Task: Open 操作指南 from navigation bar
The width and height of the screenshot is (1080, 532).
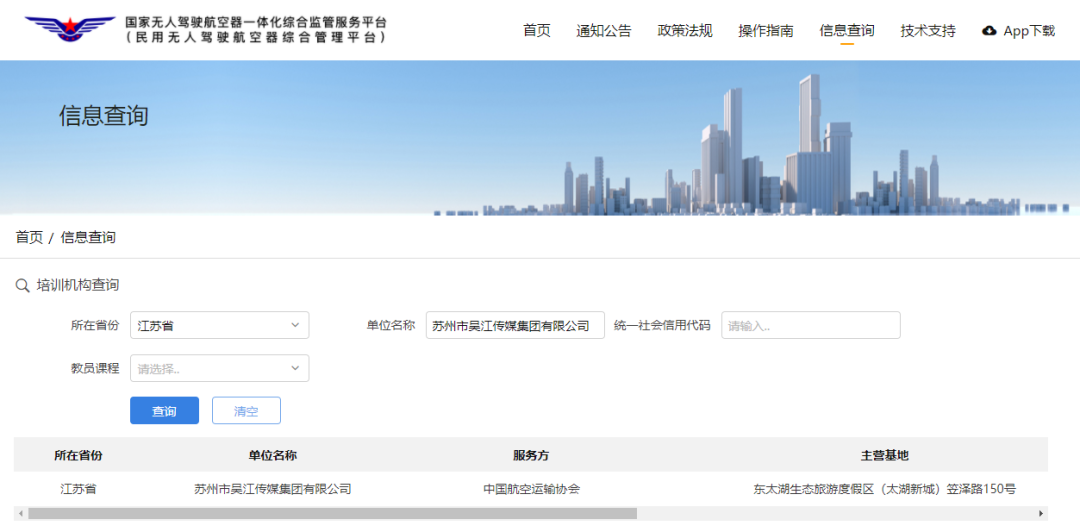Action: pos(766,31)
